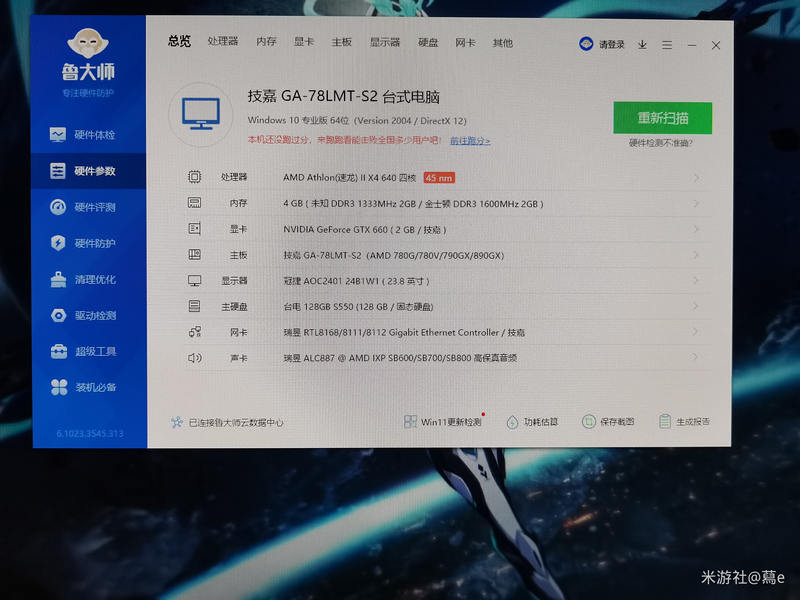
Task: Click the 声卡 speaker icon
Action: point(194,358)
